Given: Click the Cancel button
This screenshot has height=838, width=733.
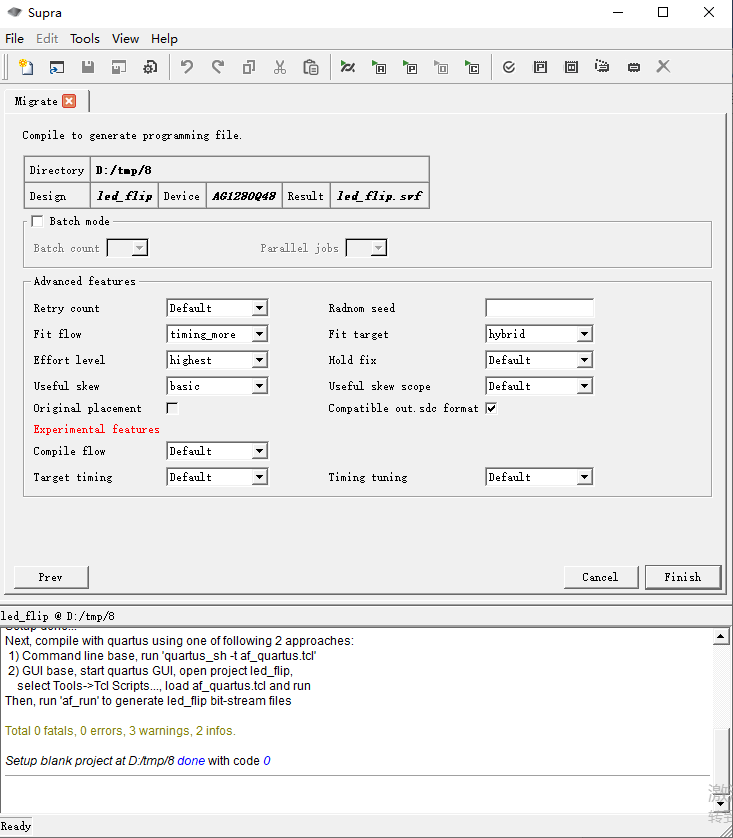Looking at the screenshot, I should 601,577.
